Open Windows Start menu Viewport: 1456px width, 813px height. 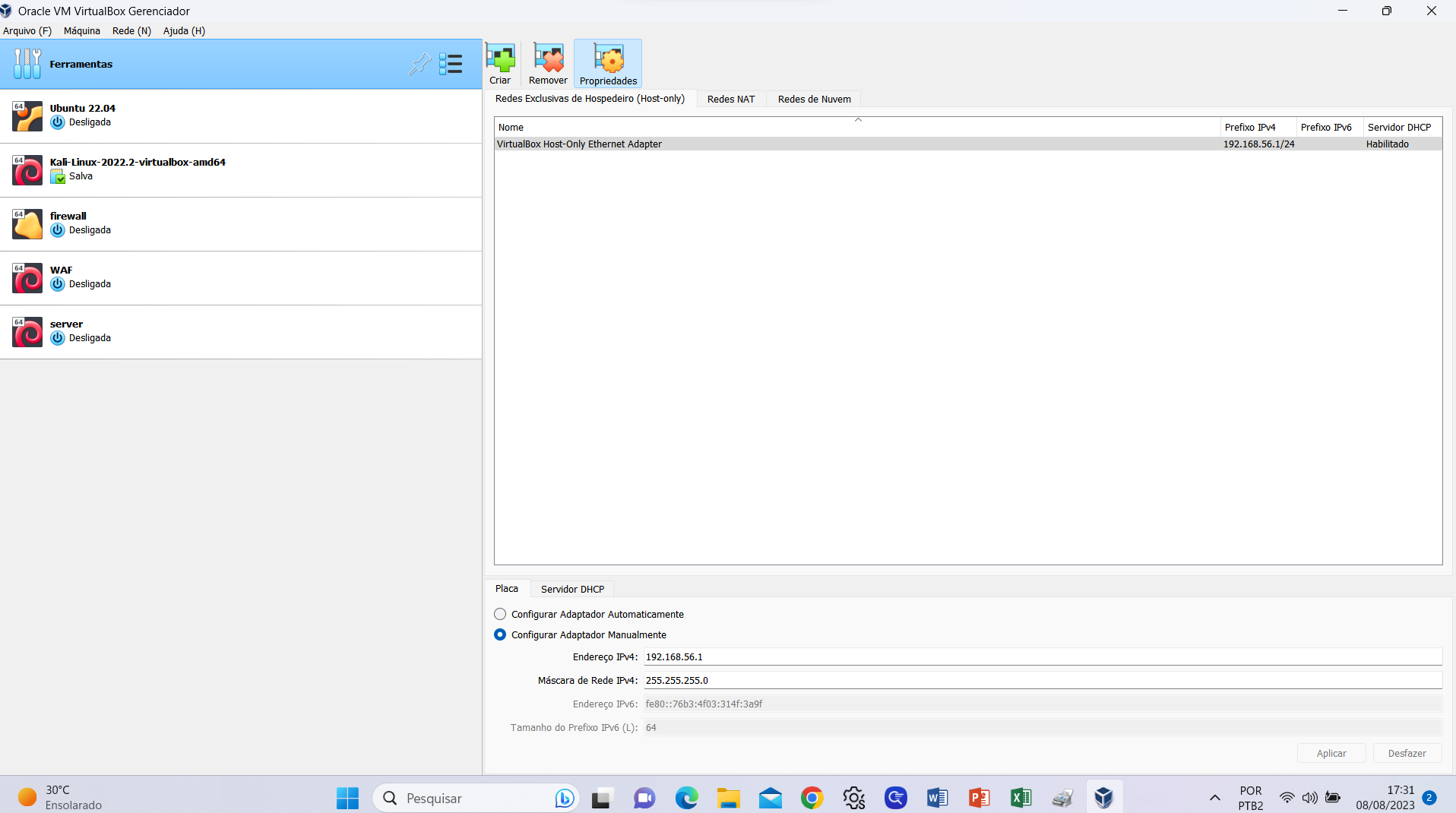tap(347, 798)
